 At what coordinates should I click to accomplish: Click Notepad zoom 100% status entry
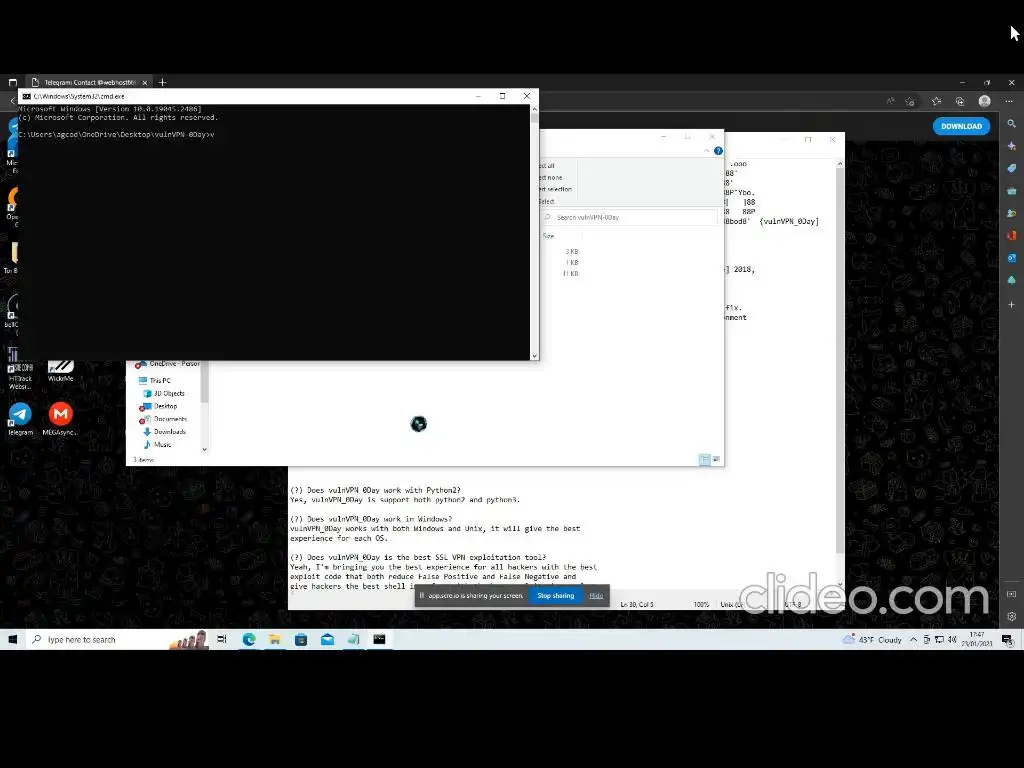(701, 605)
